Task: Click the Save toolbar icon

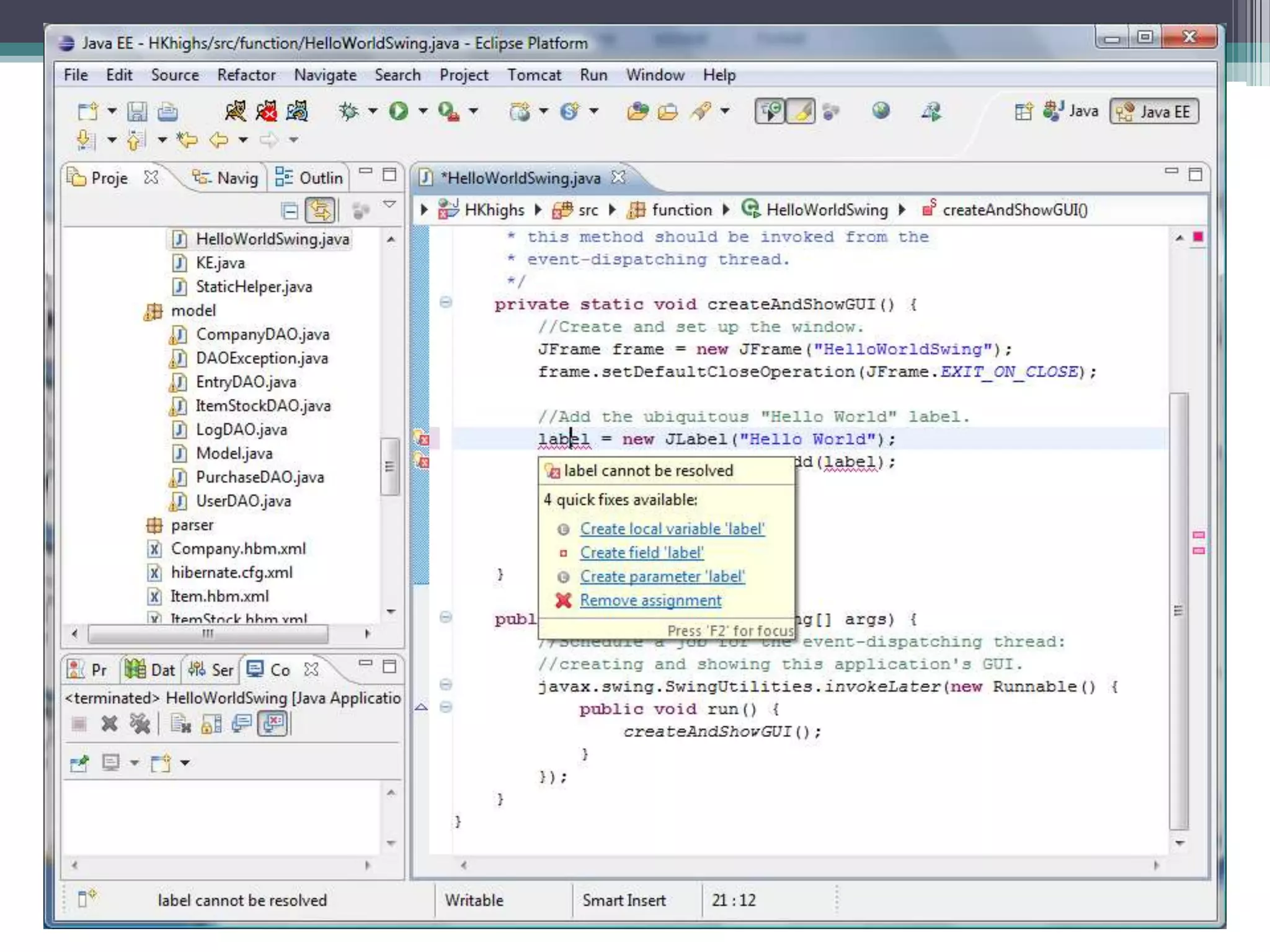Action: point(137,112)
